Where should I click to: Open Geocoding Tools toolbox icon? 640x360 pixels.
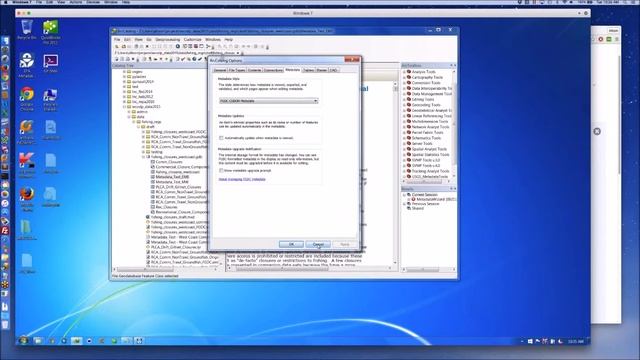click(409, 105)
